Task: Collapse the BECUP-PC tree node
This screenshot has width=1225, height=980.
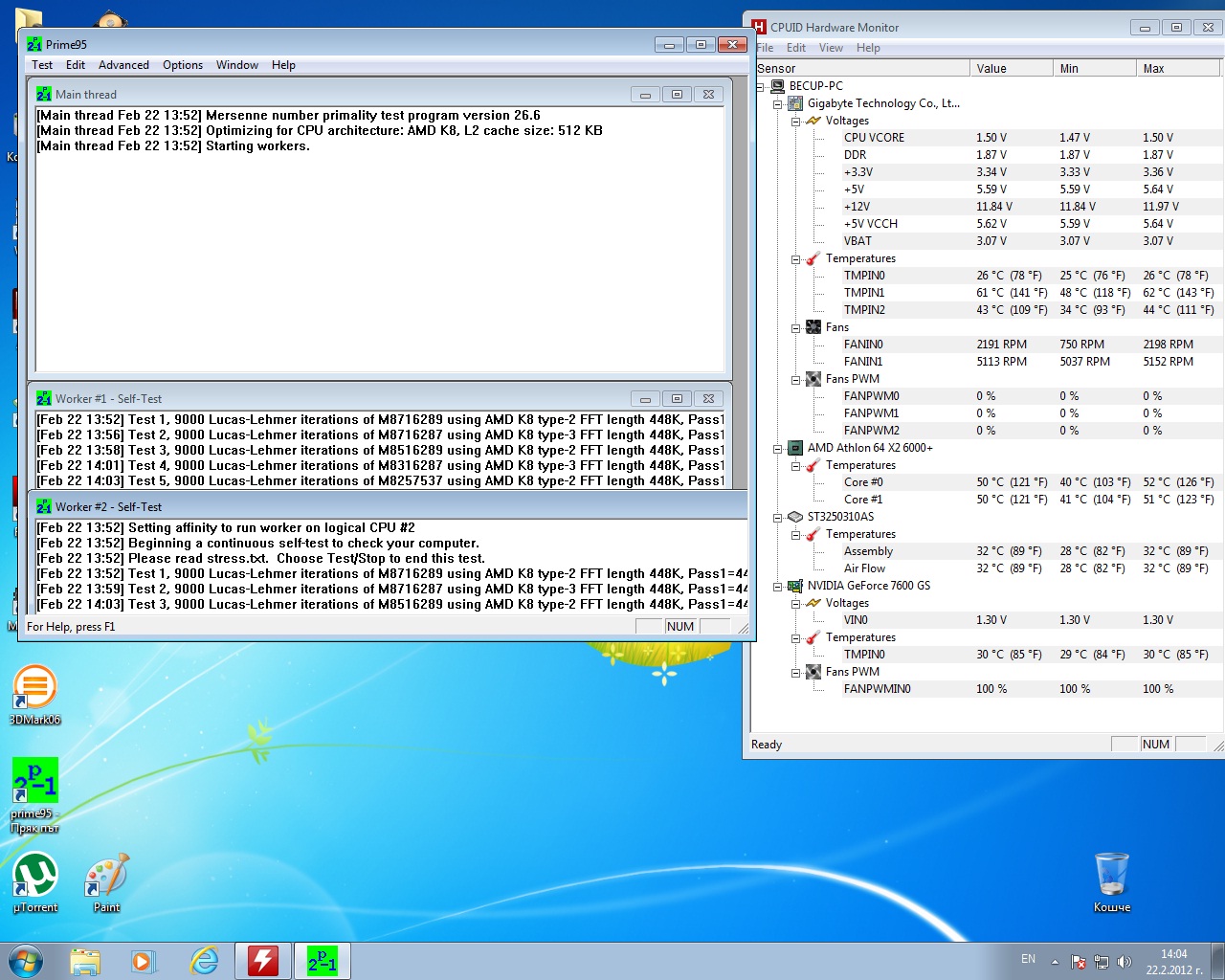Action: coord(761,86)
